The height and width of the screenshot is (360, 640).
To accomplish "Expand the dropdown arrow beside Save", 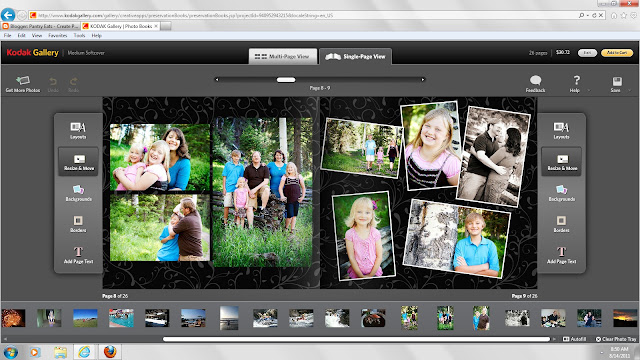I will coord(629,90).
